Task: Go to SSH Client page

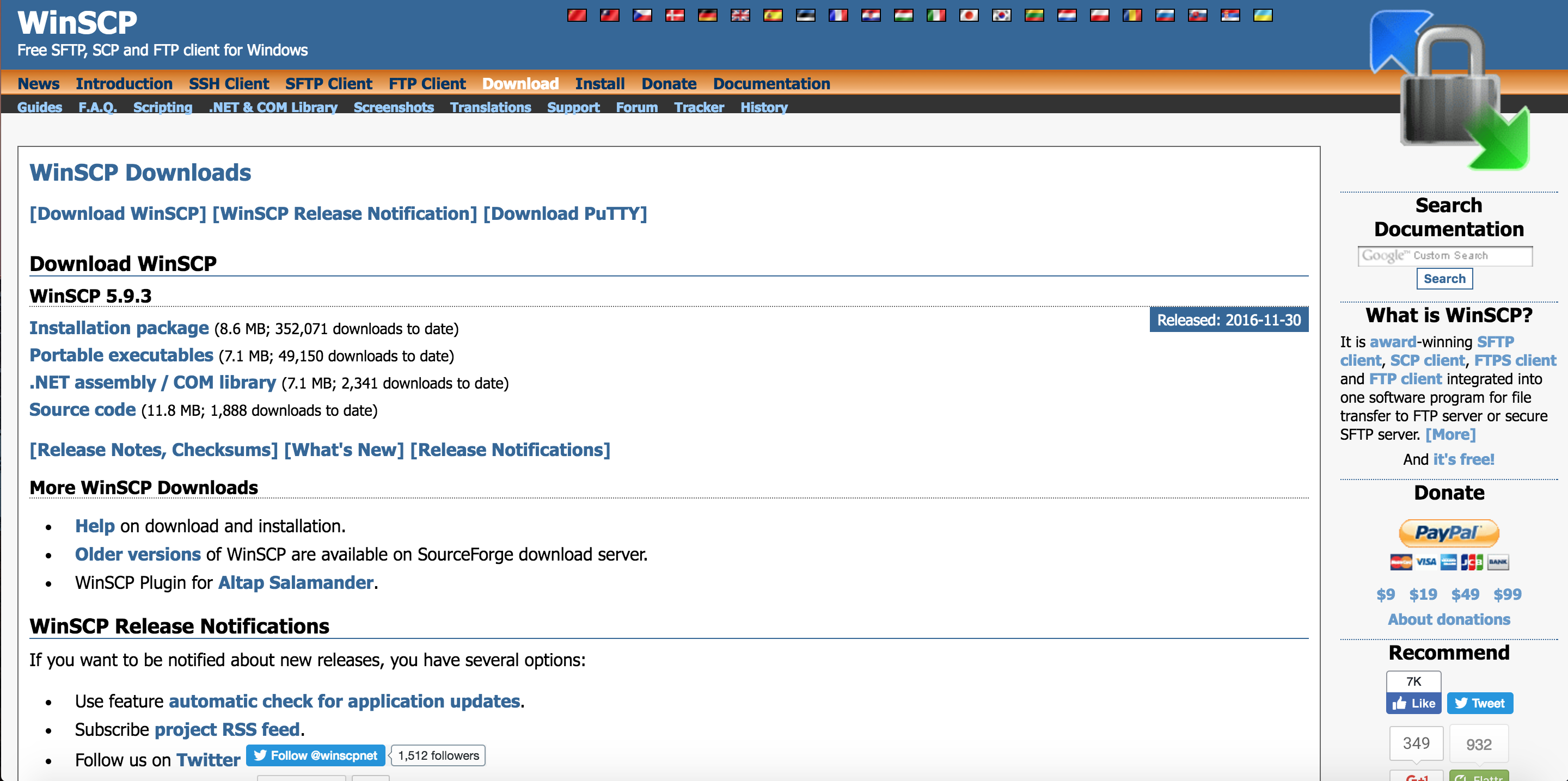Action: [x=229, y=84]
